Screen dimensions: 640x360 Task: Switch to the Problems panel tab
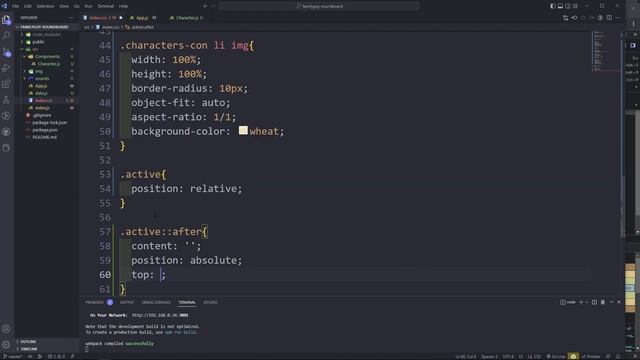coord(95,302)
